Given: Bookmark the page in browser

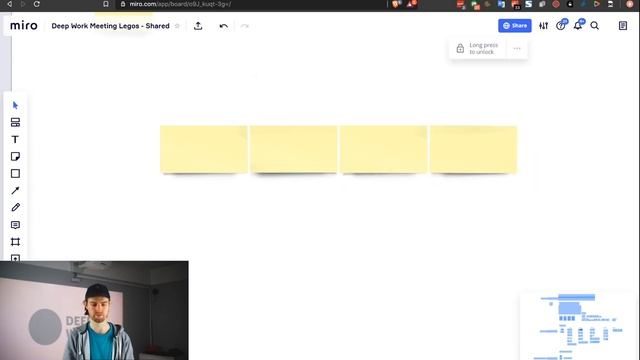Looking at the screenshot, I should (106, 4).
